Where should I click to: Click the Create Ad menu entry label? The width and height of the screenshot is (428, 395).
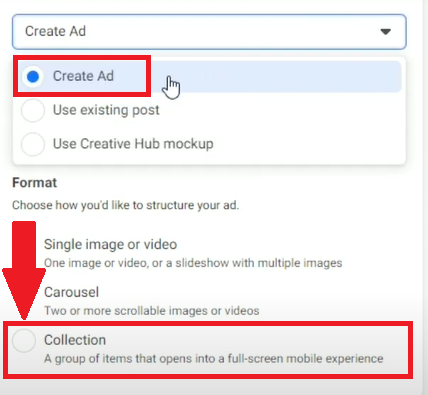(x=83, y=76)
